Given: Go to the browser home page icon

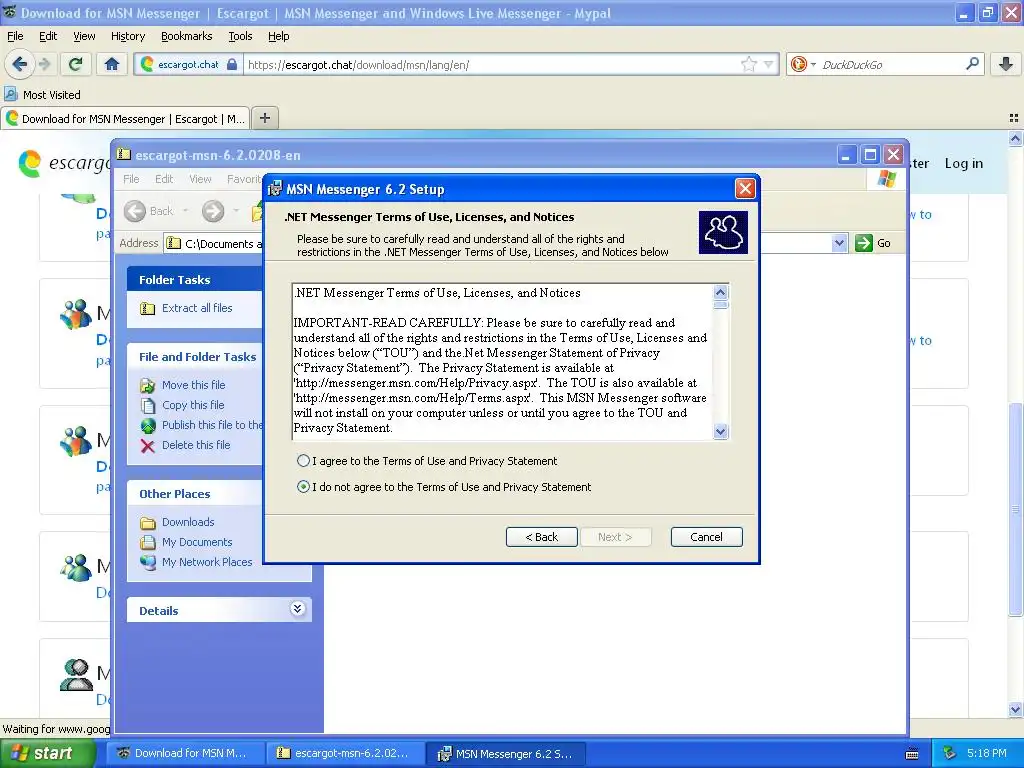Looking at the screenshot, I should (112, 64).
